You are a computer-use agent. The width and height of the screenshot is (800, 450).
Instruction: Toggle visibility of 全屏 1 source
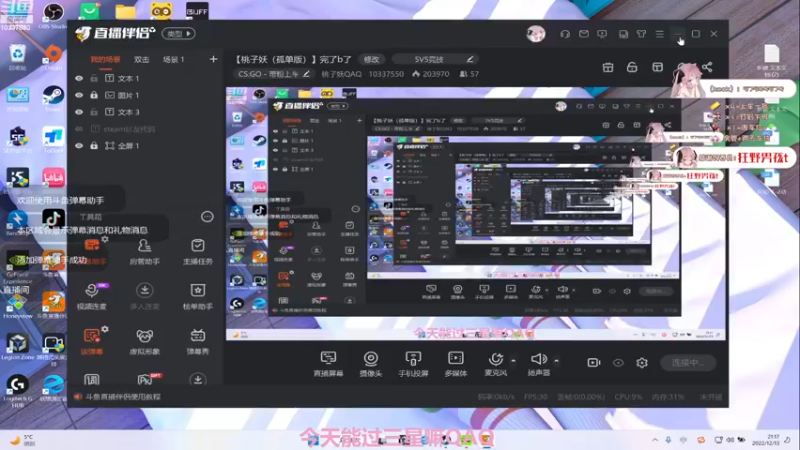tap(79, 146)
